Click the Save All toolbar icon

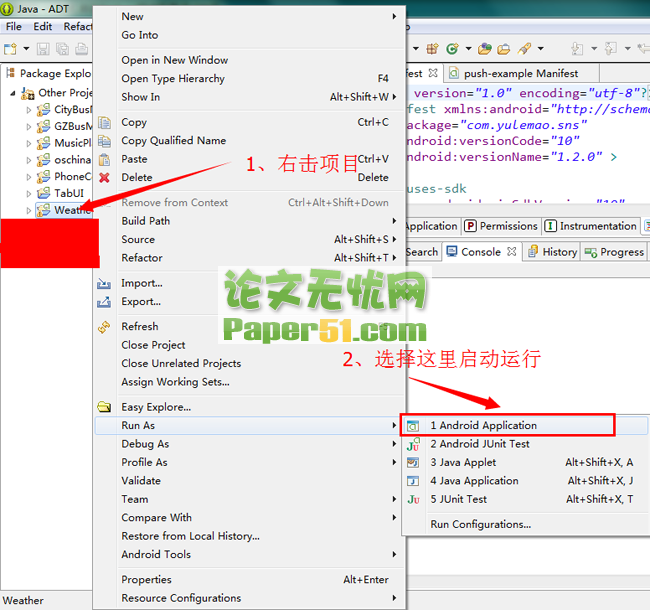pos(63,49)
